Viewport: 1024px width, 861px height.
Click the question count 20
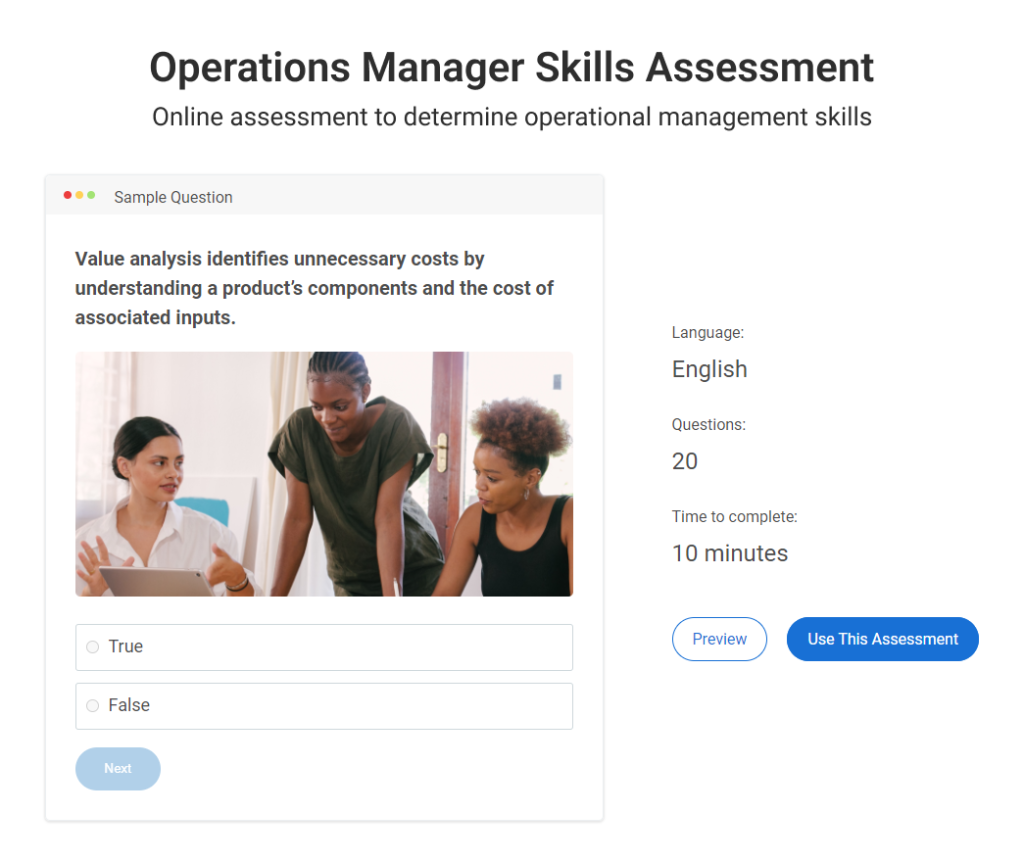tap(685, 461)
